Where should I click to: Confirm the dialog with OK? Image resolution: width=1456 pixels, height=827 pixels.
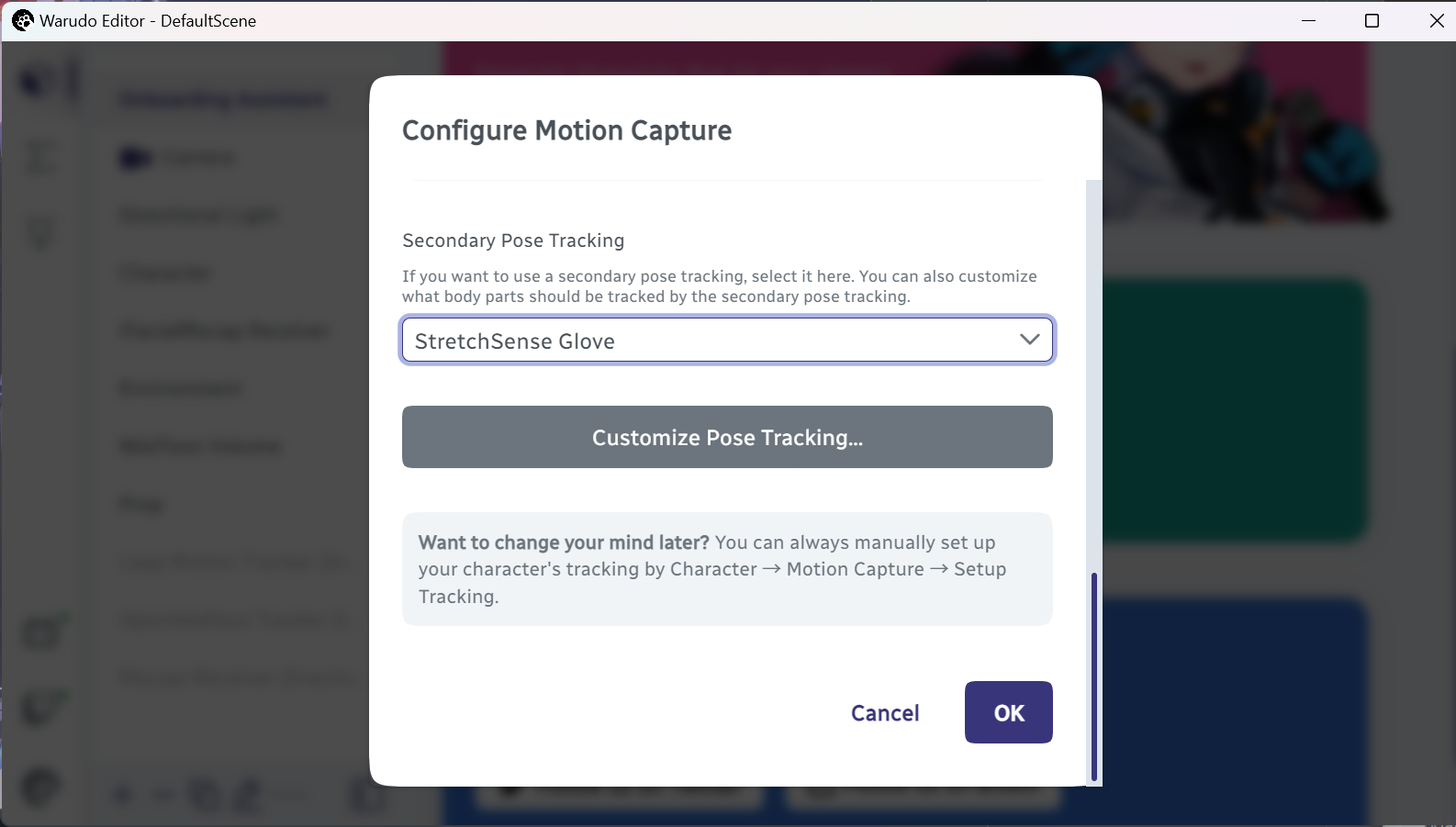click(1008, 712)
